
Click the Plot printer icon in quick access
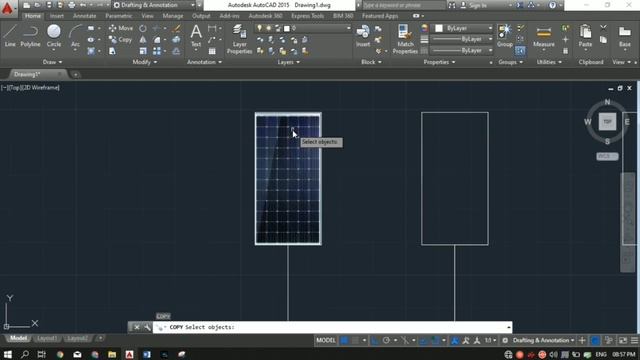72,5
